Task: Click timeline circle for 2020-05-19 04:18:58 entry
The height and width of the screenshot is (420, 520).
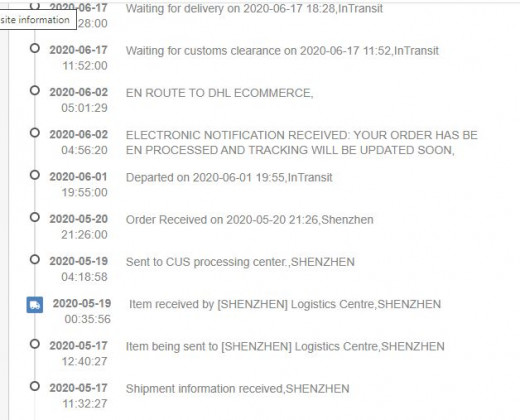Action: click(x=35, y=259)
